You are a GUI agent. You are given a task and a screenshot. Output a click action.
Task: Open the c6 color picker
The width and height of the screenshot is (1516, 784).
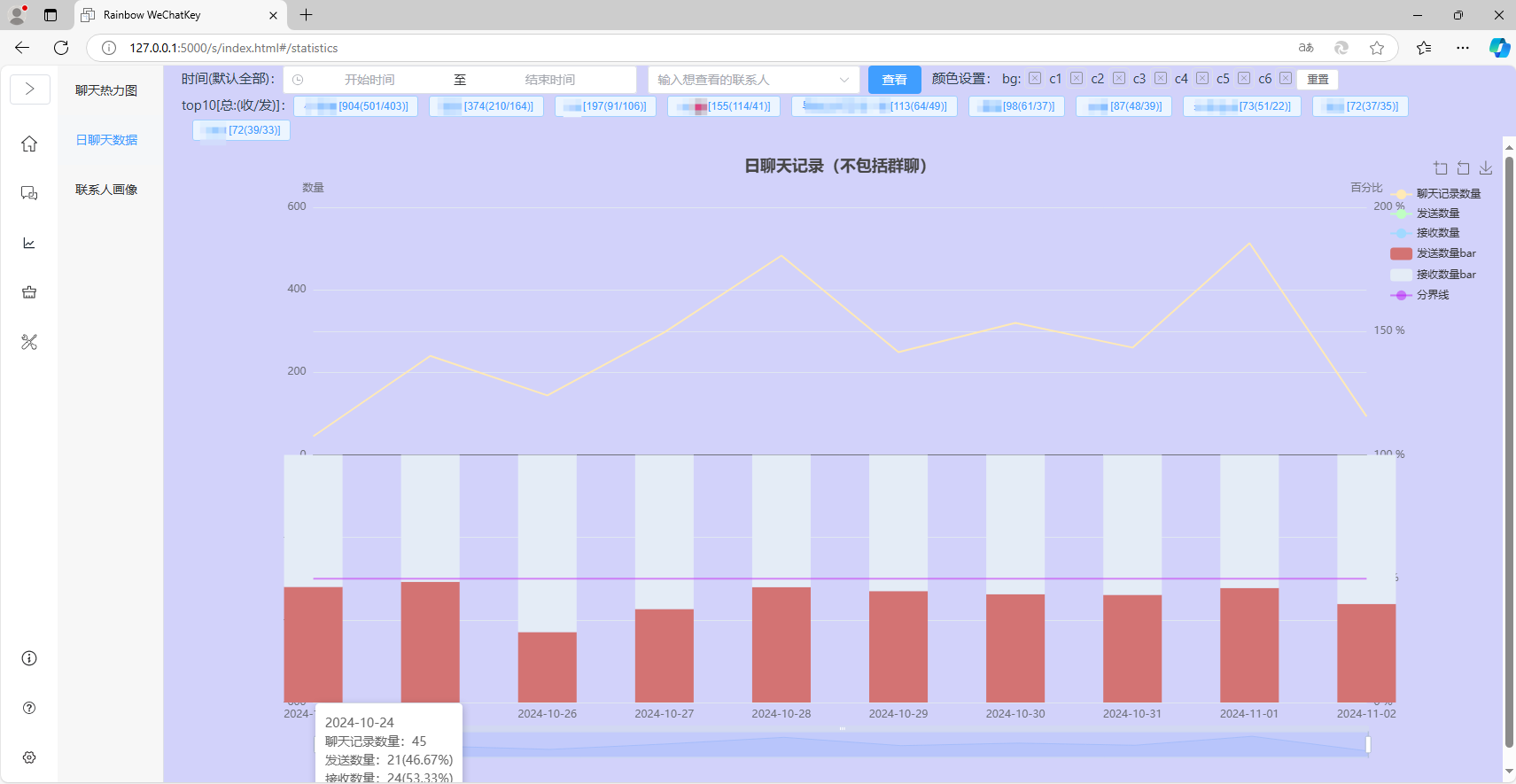[x=1286, y=79]
